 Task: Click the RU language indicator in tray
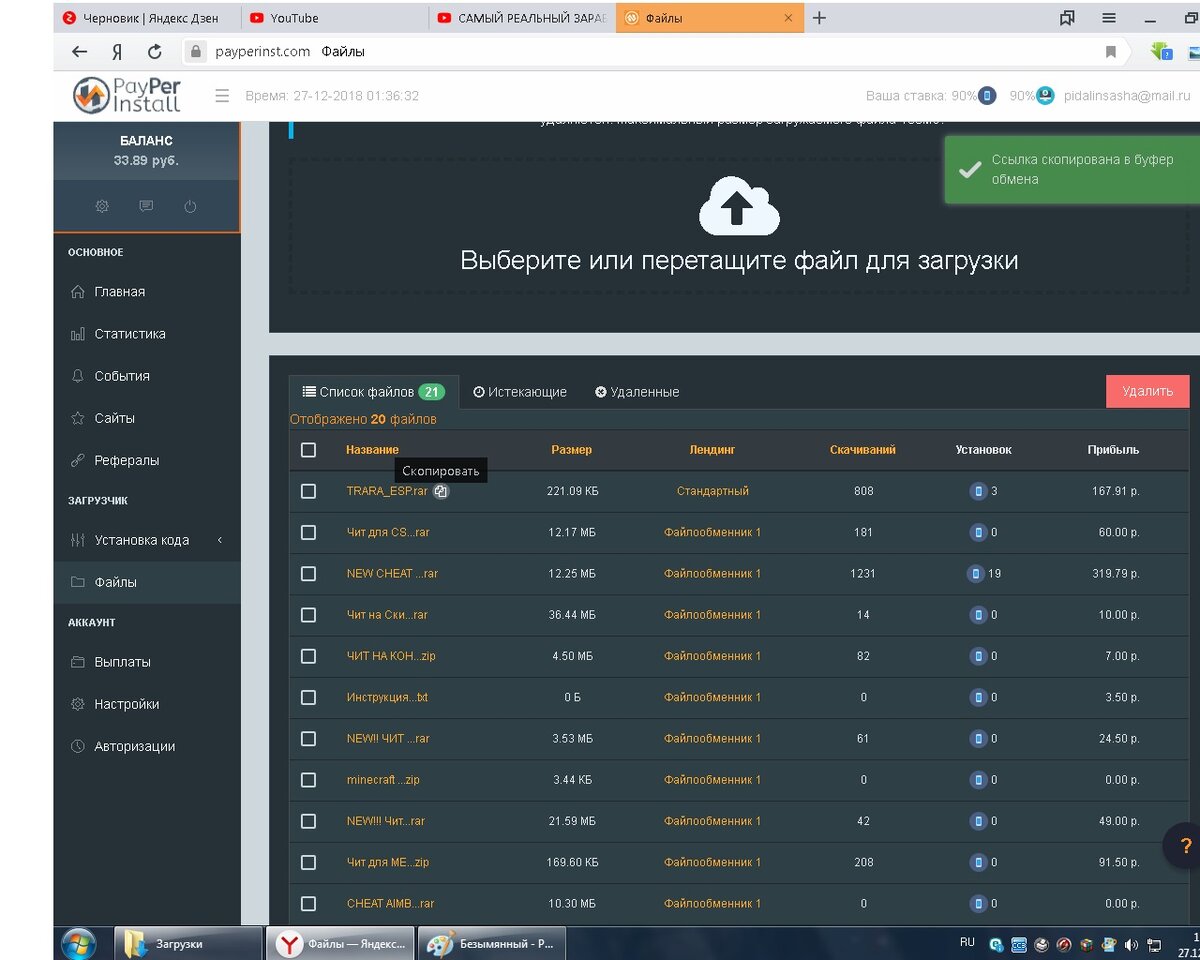tap(967, 942)
